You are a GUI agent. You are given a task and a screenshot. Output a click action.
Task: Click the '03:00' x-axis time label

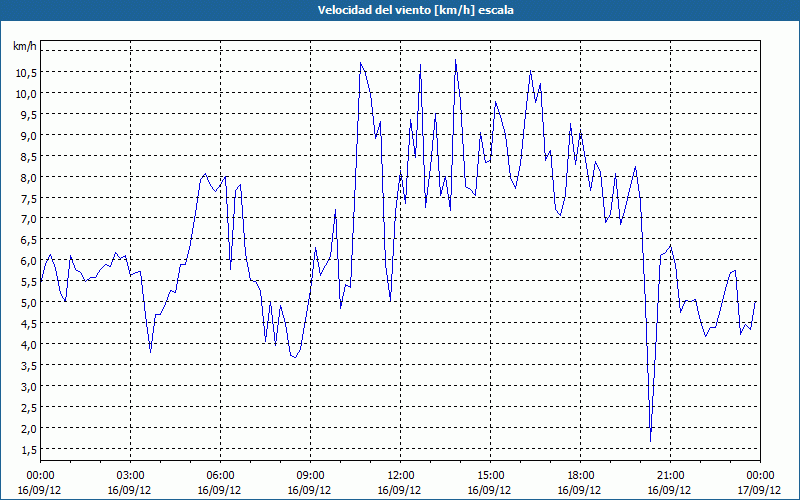pyautogui.click(x=130, y=476)
